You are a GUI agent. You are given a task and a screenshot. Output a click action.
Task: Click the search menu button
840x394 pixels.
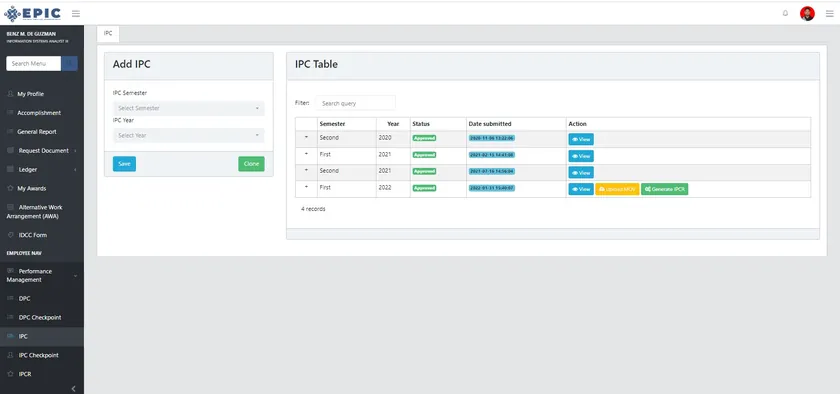point(70,63)
